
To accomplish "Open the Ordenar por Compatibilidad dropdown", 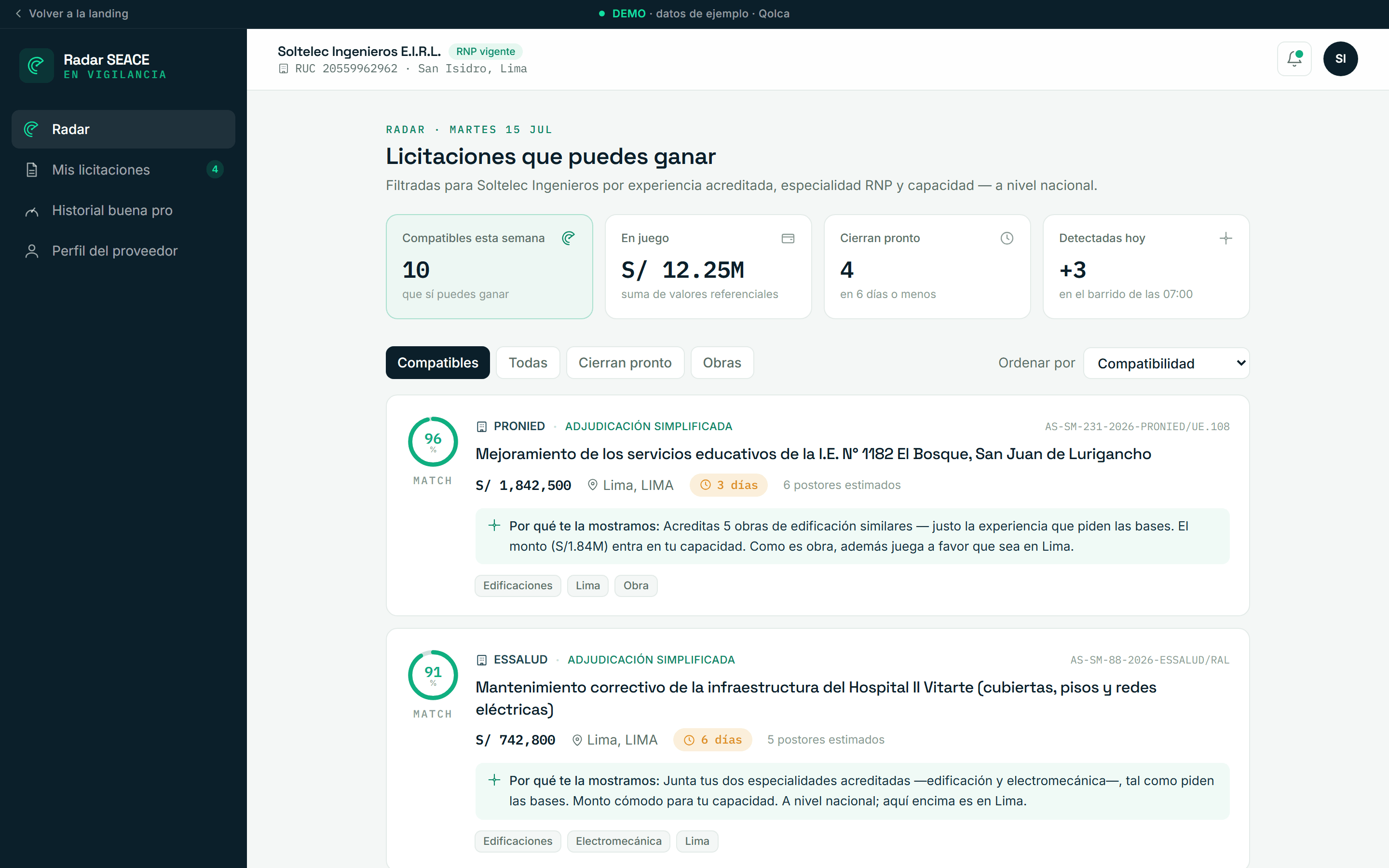I will [x=1166, y=364].
